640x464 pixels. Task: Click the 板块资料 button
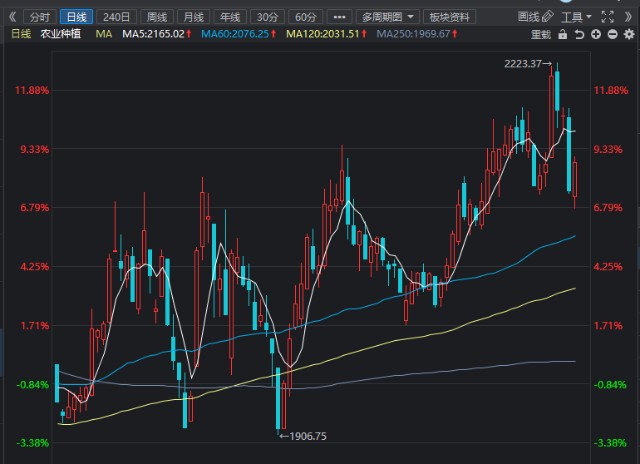(x=447, y=17)
